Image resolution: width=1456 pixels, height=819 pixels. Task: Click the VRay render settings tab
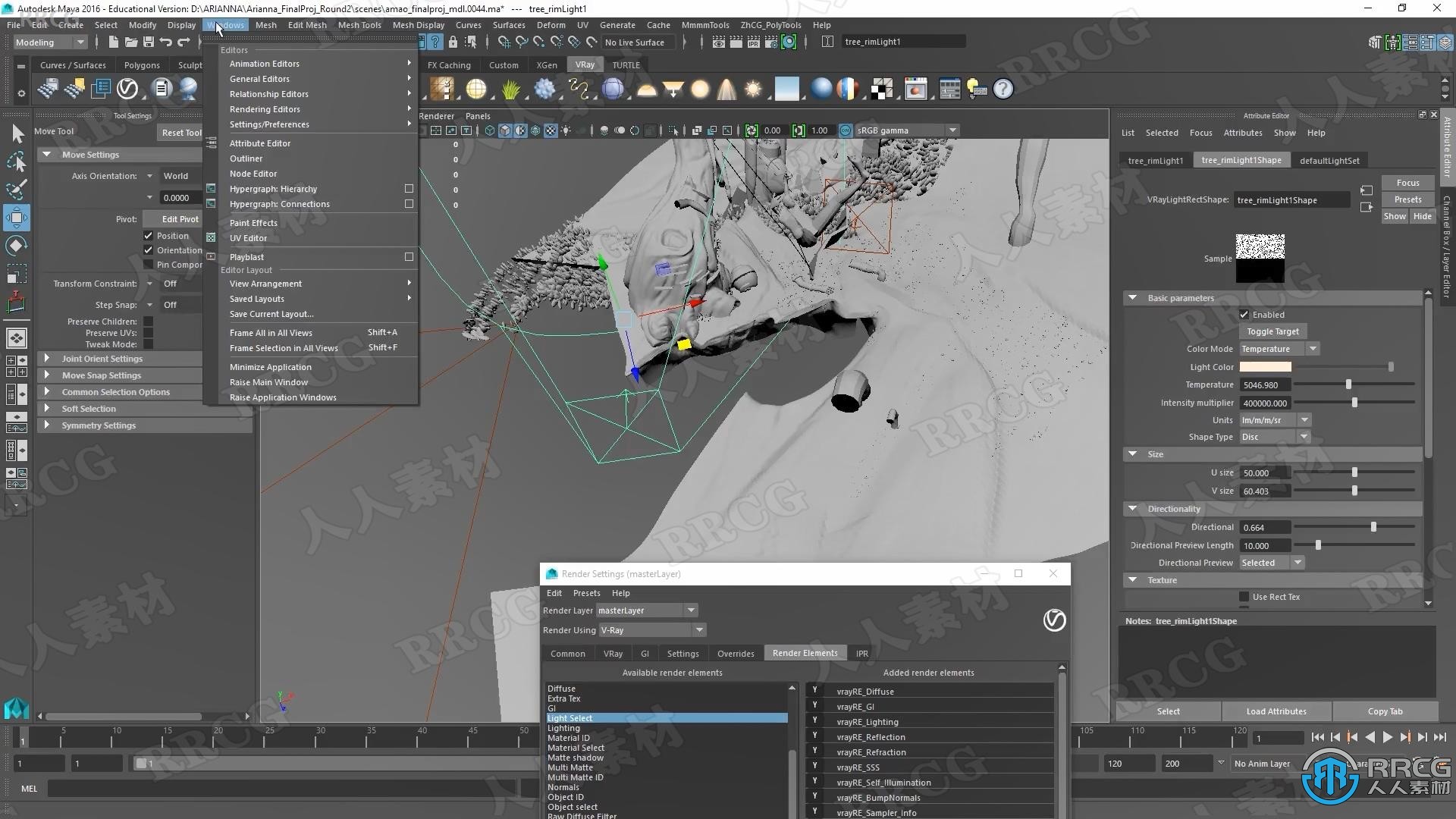(612, 653)
